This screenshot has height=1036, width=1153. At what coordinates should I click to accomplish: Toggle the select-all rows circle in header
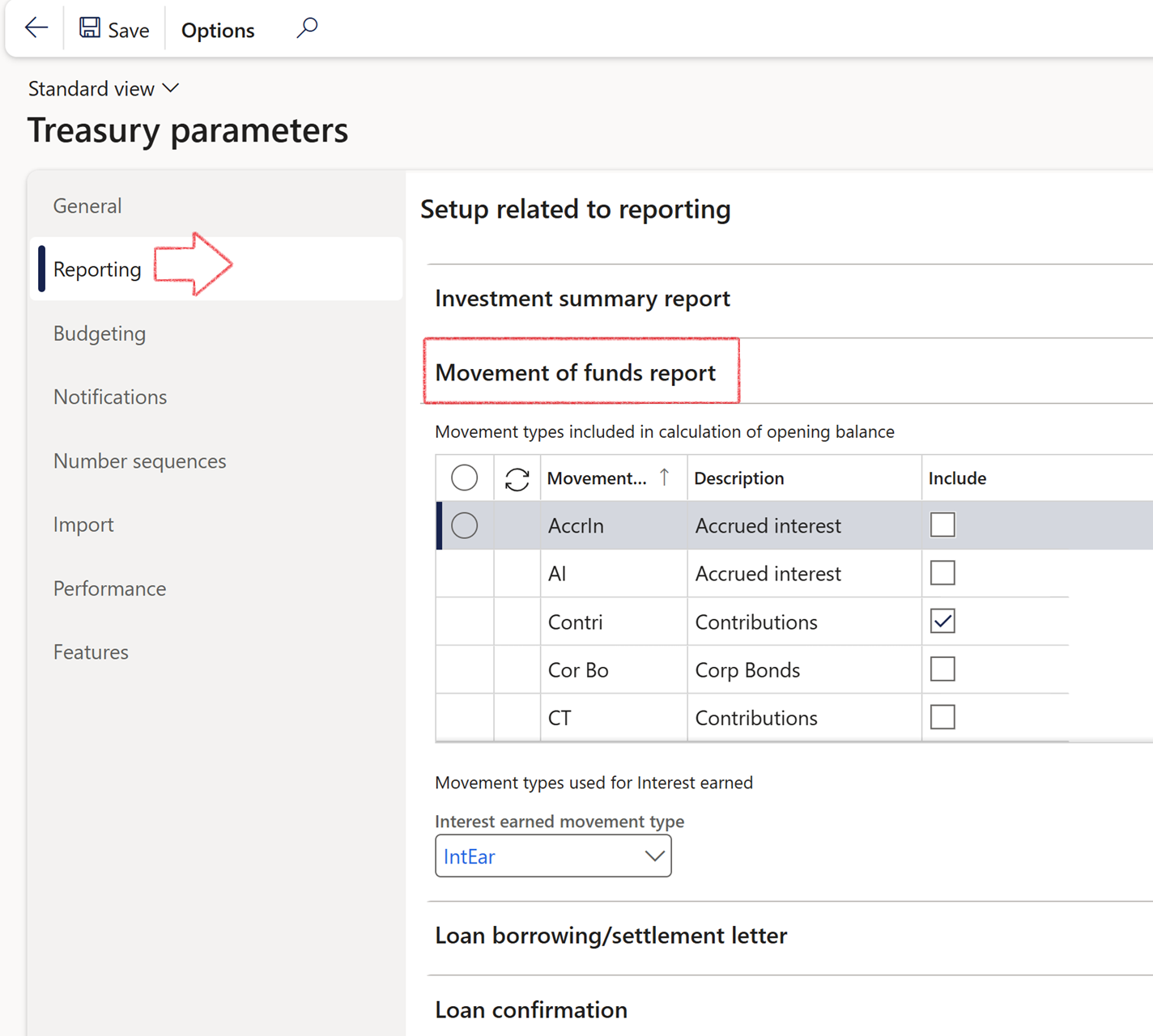coord(464,478)
